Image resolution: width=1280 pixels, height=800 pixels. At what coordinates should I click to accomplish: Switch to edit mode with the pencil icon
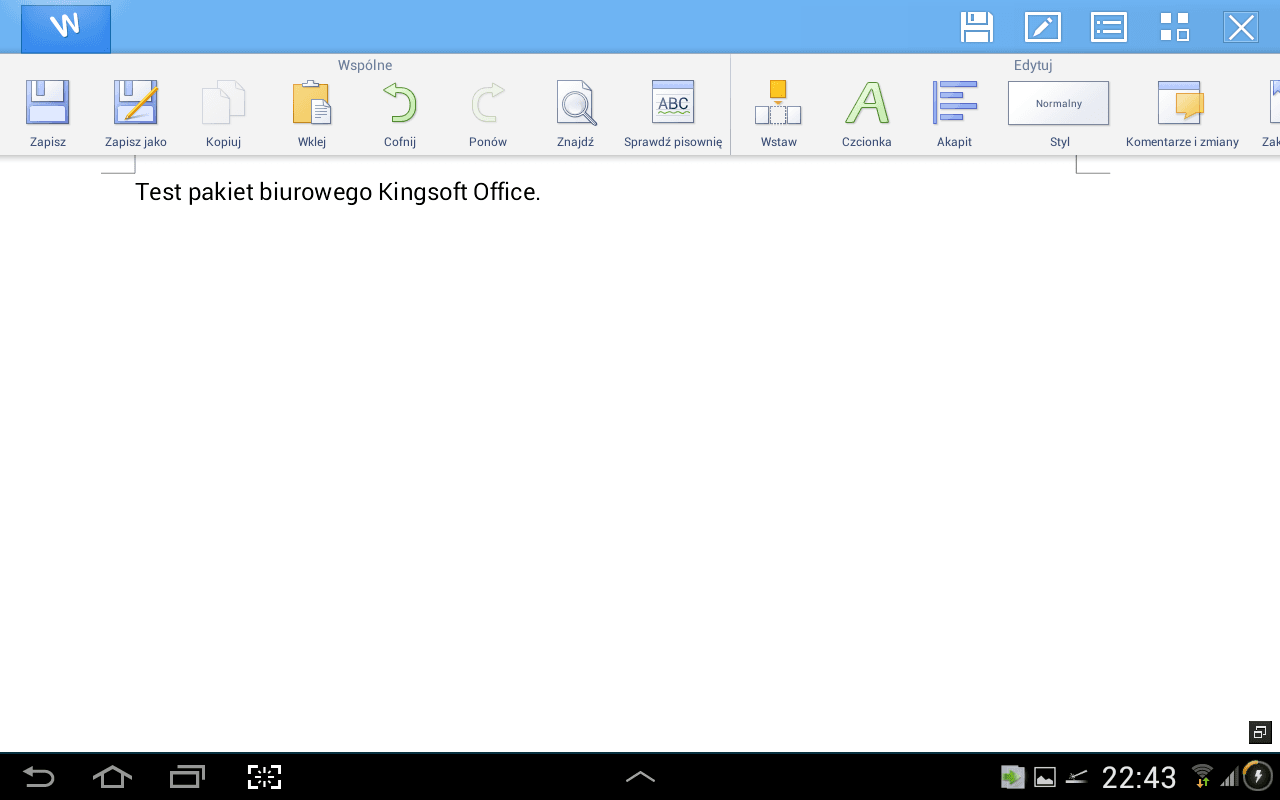tap(1042, 27)
